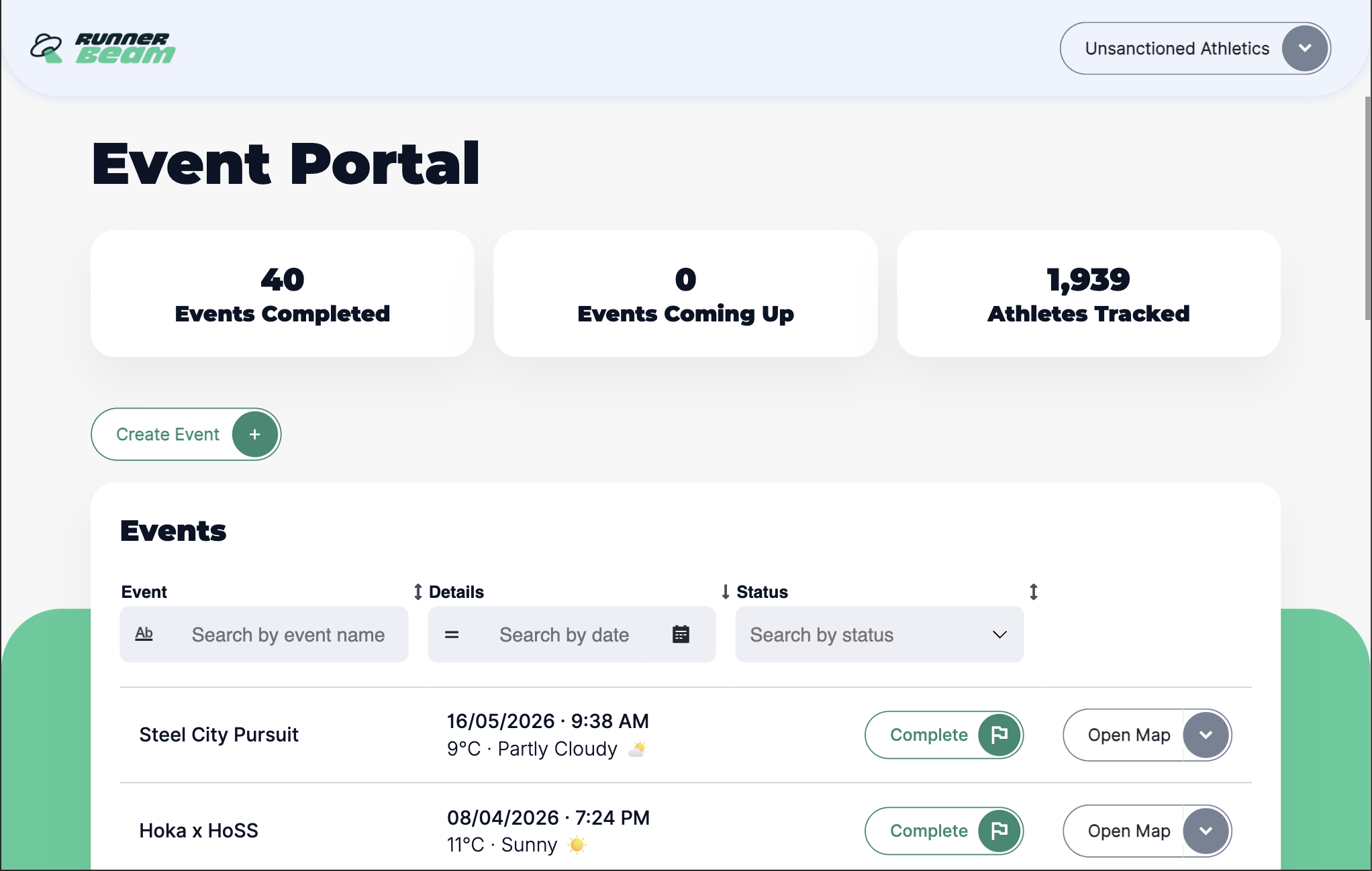Screen dimensions: 1372x871
Task: Click the Events section heading
Action: (173, 530)
